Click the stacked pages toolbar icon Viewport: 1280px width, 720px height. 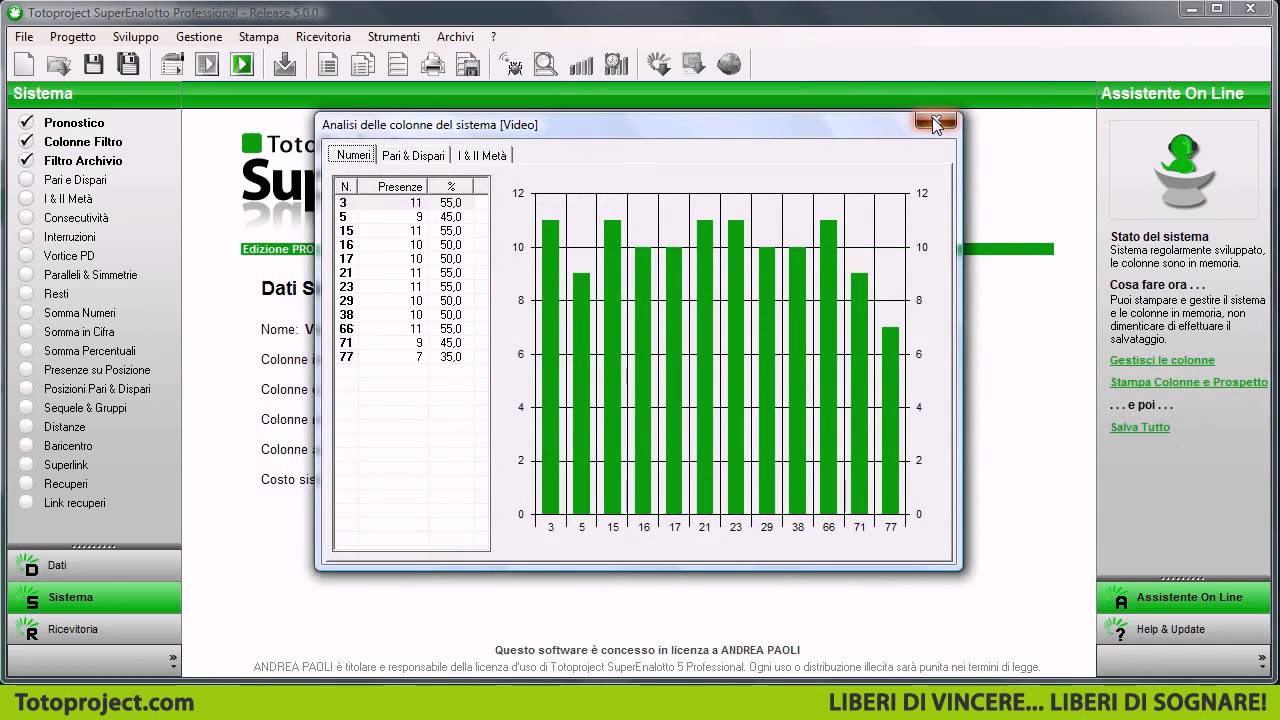click(x=362, y=65)
